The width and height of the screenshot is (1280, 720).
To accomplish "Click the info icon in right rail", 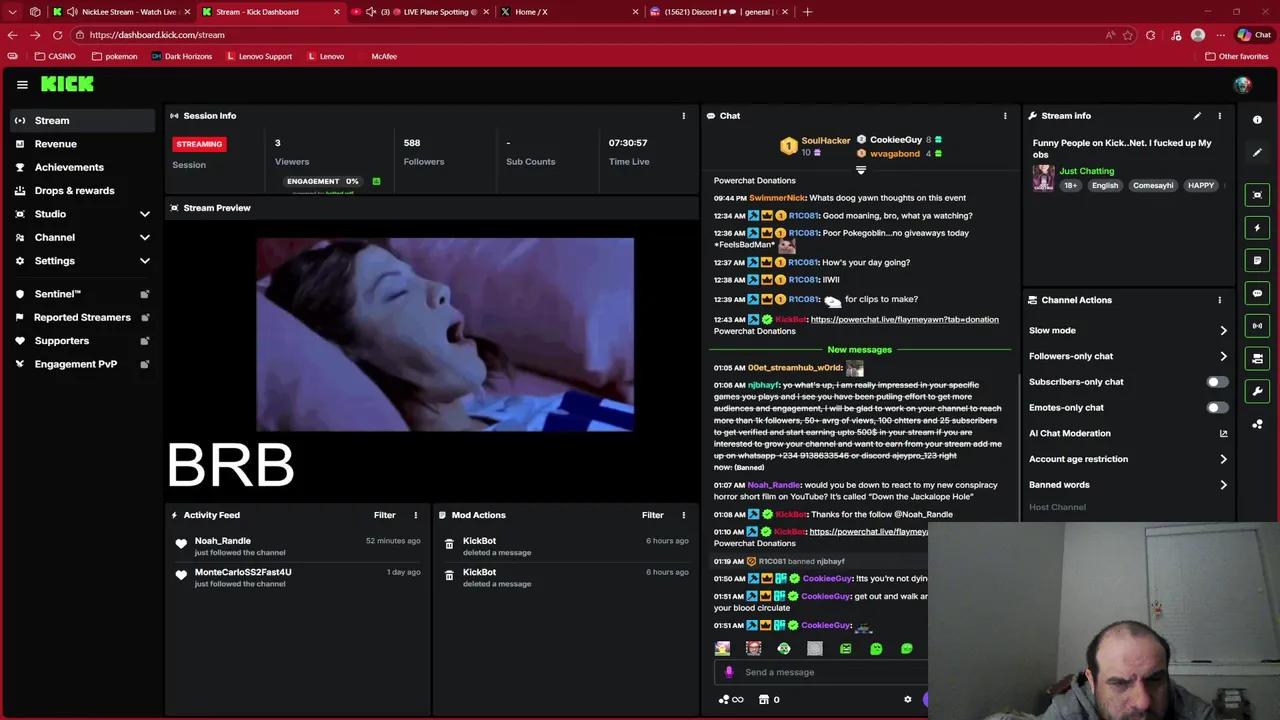I will (x=1257, y=120).
